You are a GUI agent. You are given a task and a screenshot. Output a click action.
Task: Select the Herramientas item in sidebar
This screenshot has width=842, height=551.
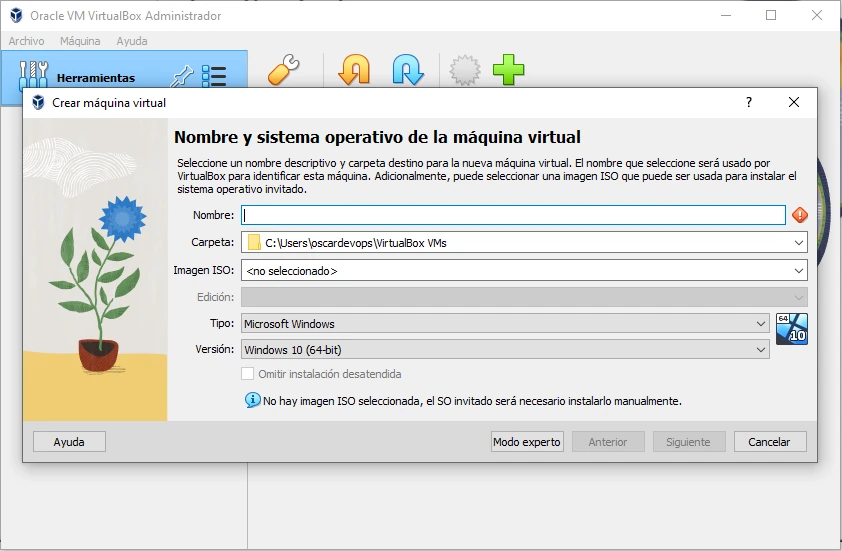point(125,76)
